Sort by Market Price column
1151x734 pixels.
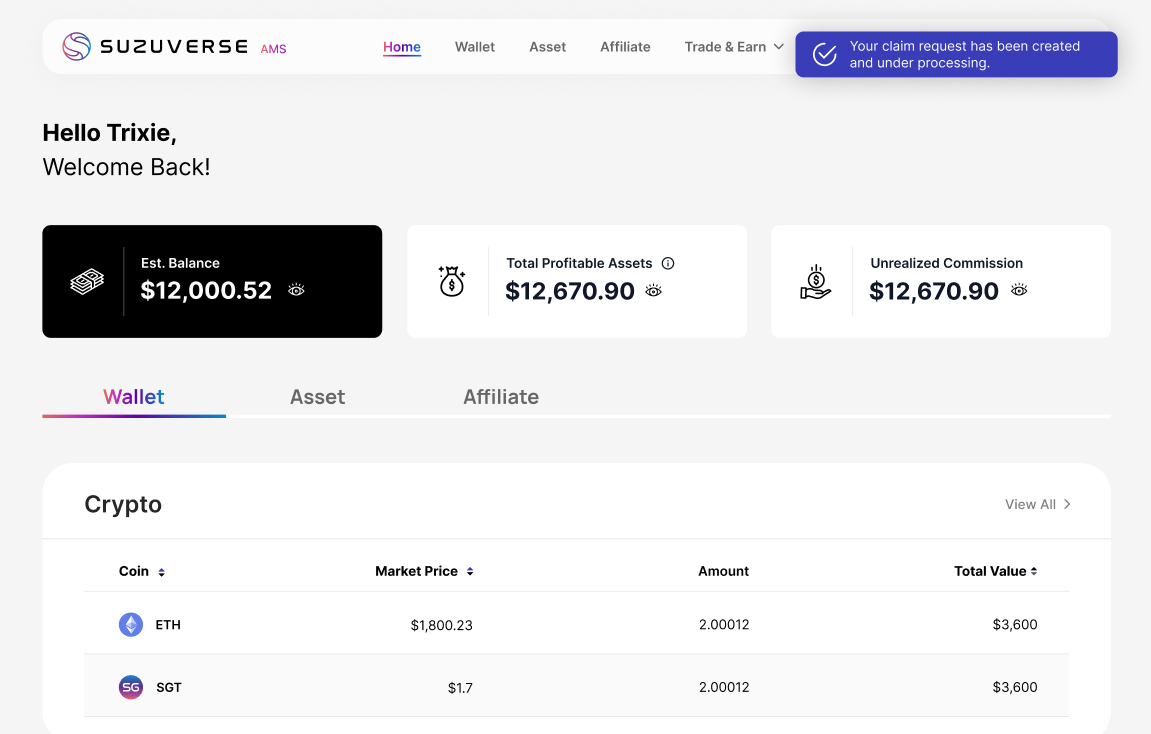[470, 572]
